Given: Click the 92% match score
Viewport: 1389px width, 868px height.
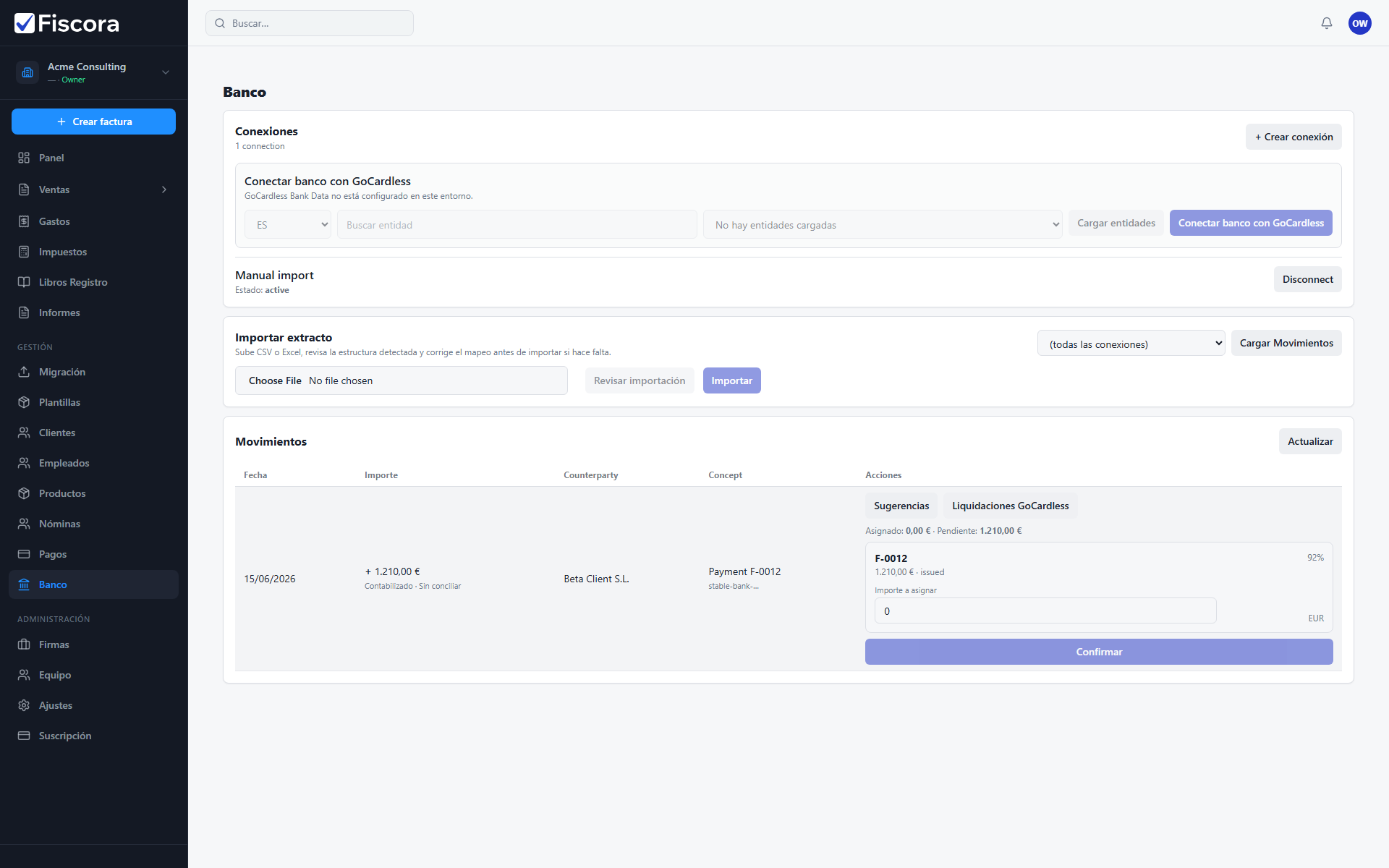Looking at the screenshot, I should pyautogui.click(x=1315, y=558).
